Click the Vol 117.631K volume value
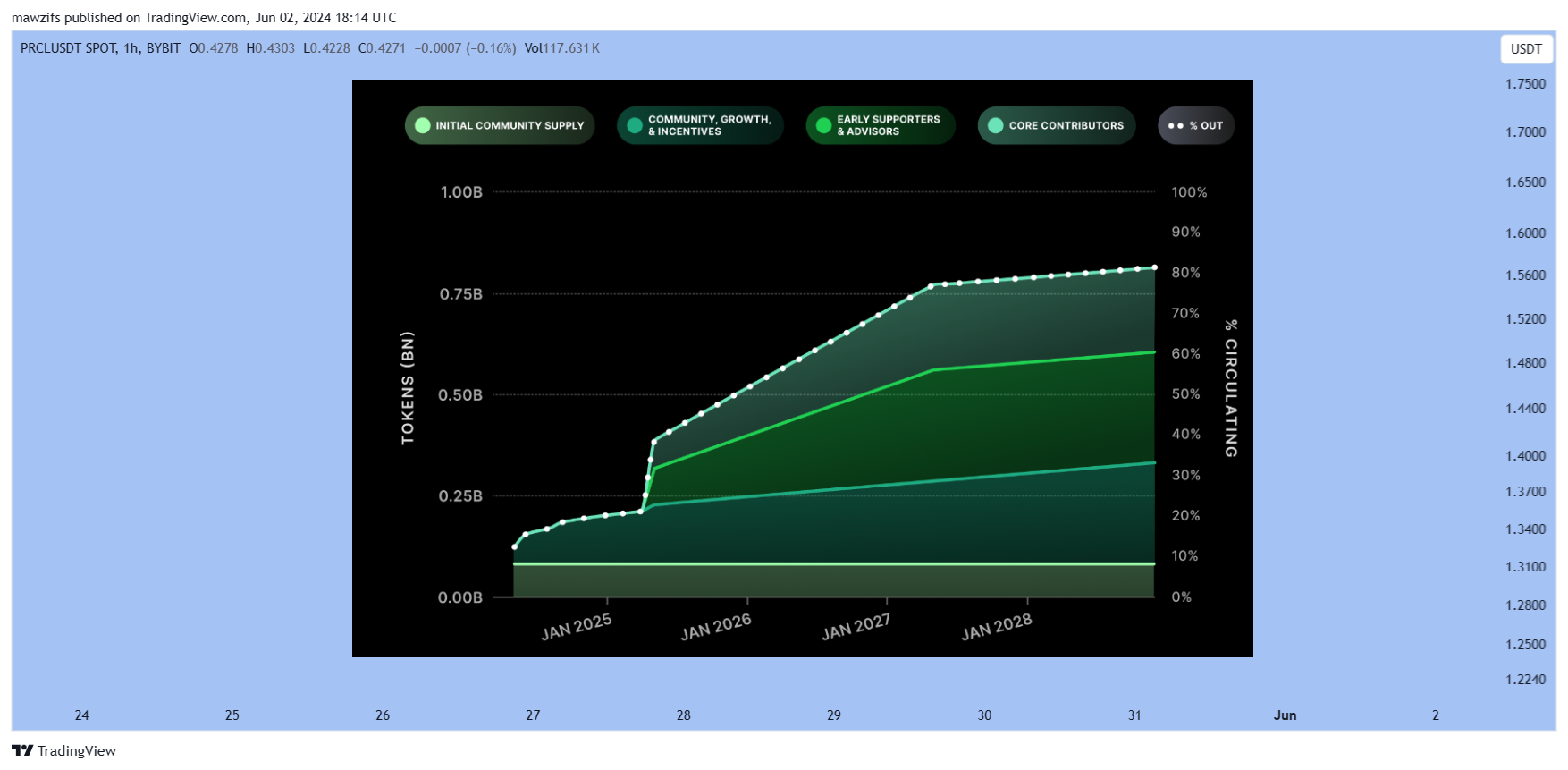 pyautogui.click(x=562, y=48)
